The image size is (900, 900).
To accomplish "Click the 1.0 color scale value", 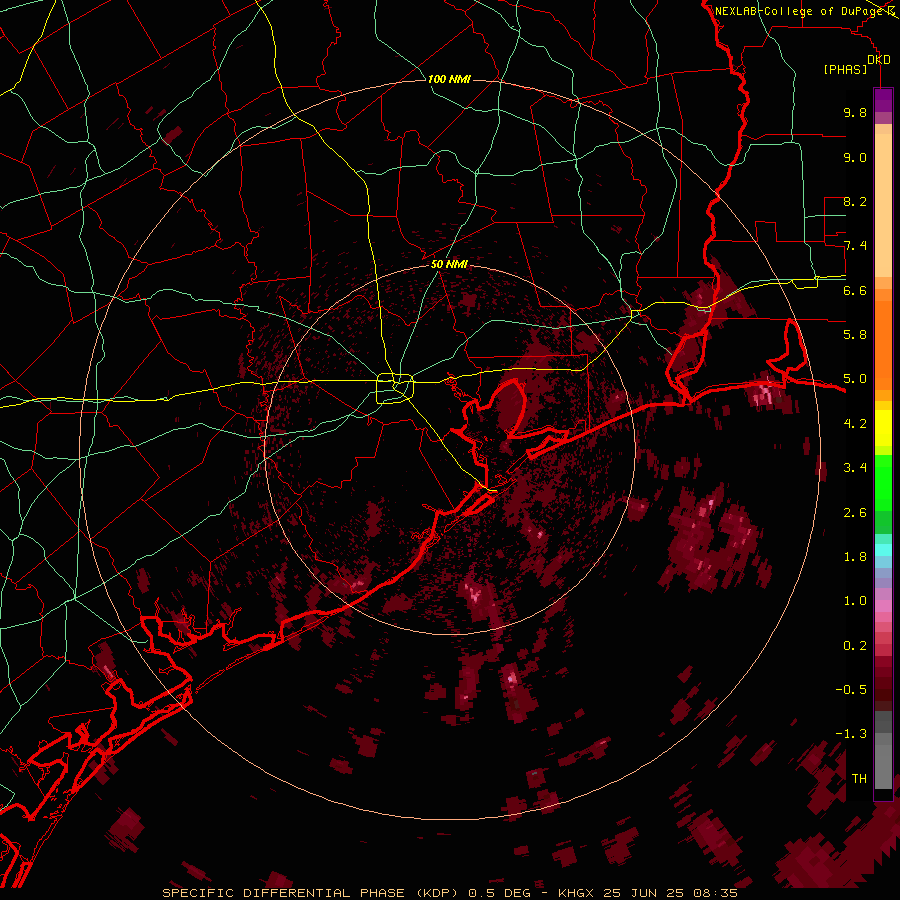I will tap(855, 600).
